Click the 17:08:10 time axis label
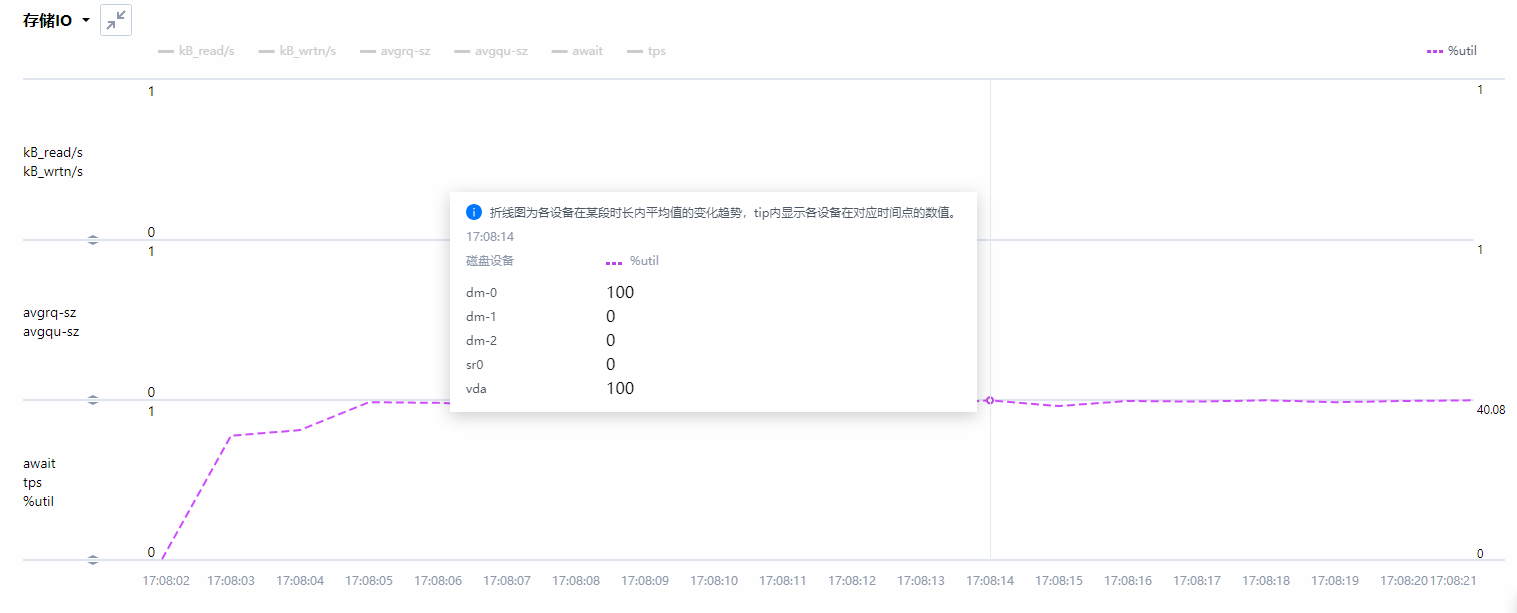This screenshot has height=613, width=1517. (714, 580)
